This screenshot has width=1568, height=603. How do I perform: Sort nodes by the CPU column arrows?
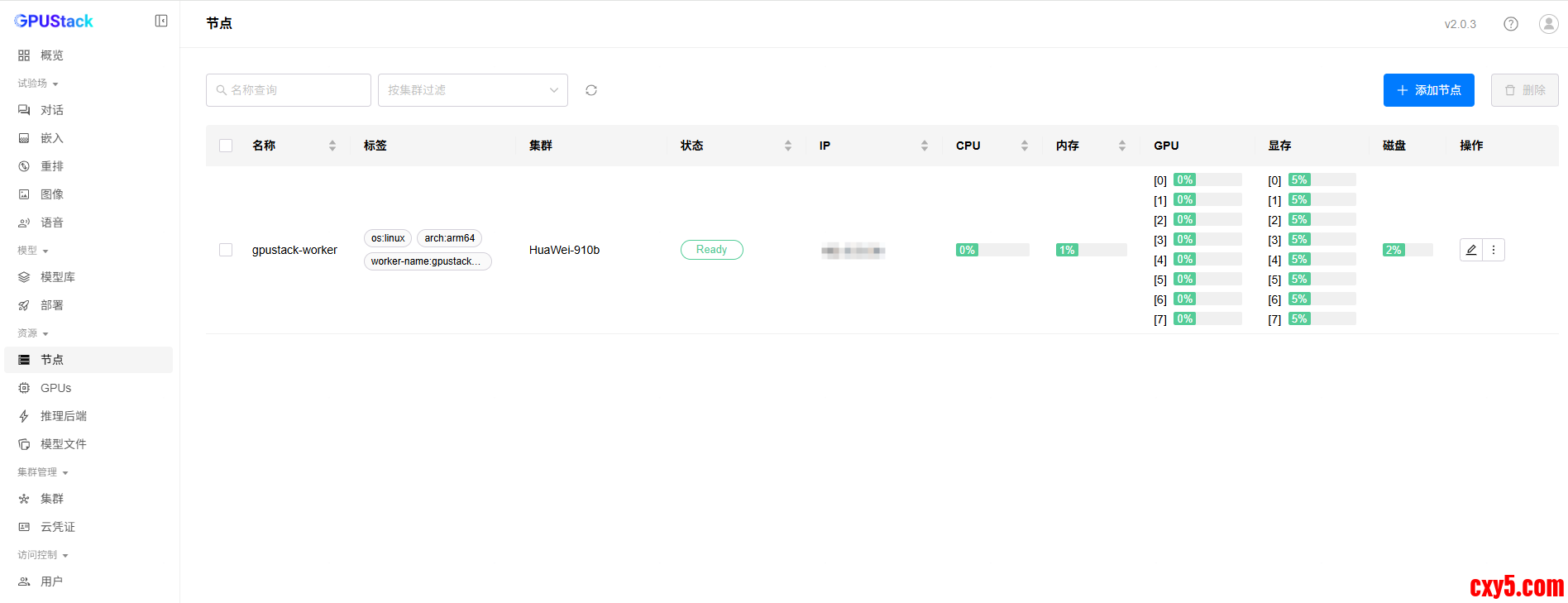point(1025,146)
